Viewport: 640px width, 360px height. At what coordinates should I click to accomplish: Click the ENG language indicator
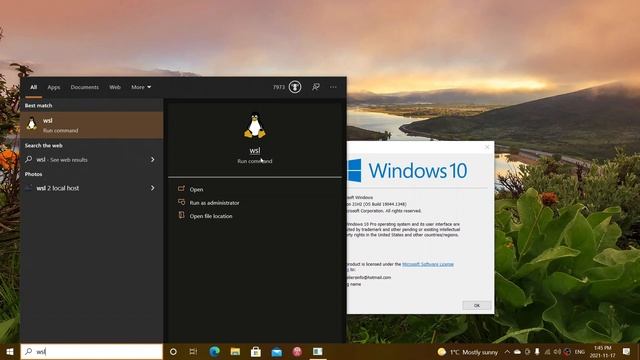pos(580,351)
